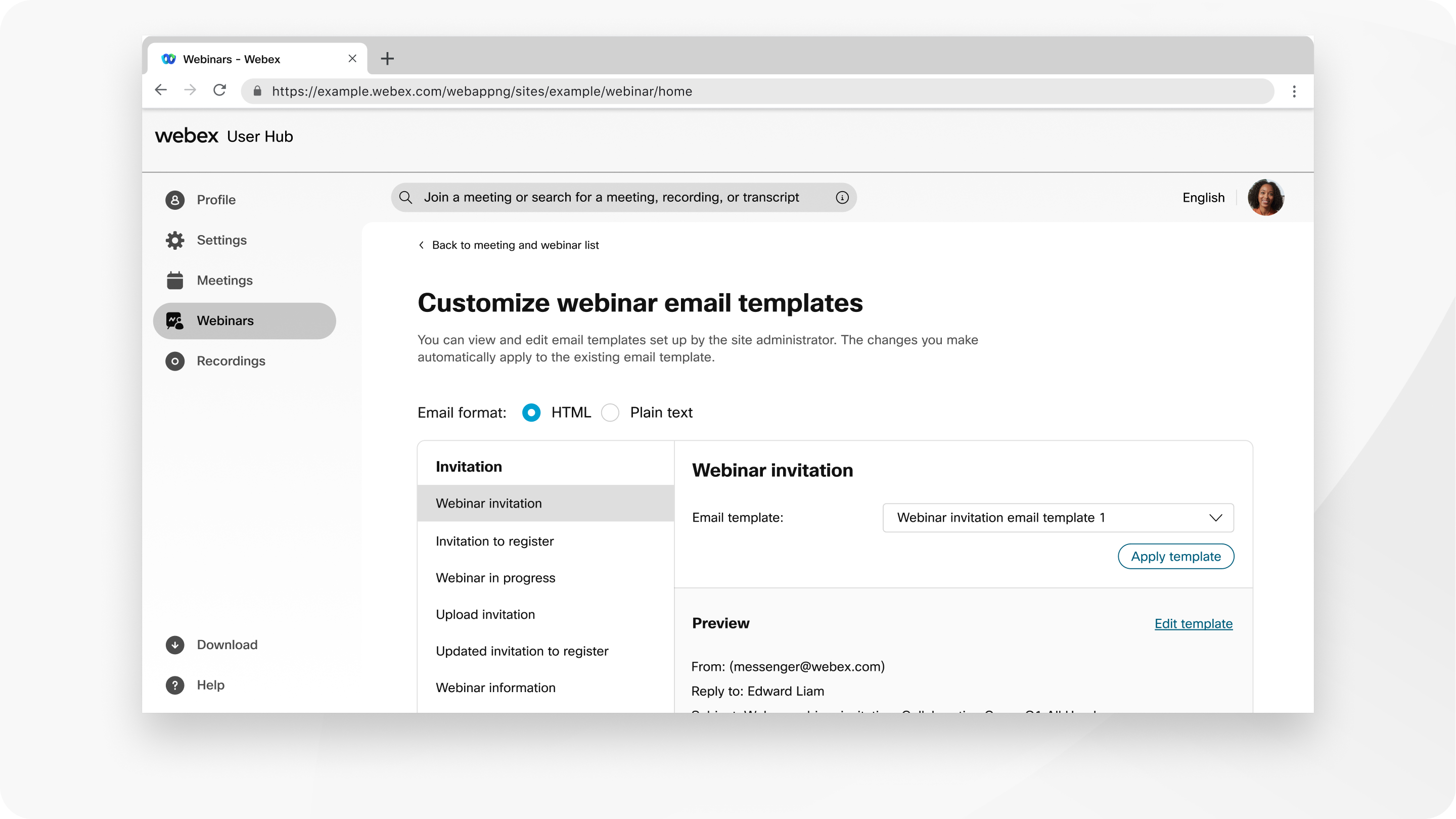Select the HTML email format radio button
The width and height of the screenshot is (1456, 819).
tap(531, 412)
